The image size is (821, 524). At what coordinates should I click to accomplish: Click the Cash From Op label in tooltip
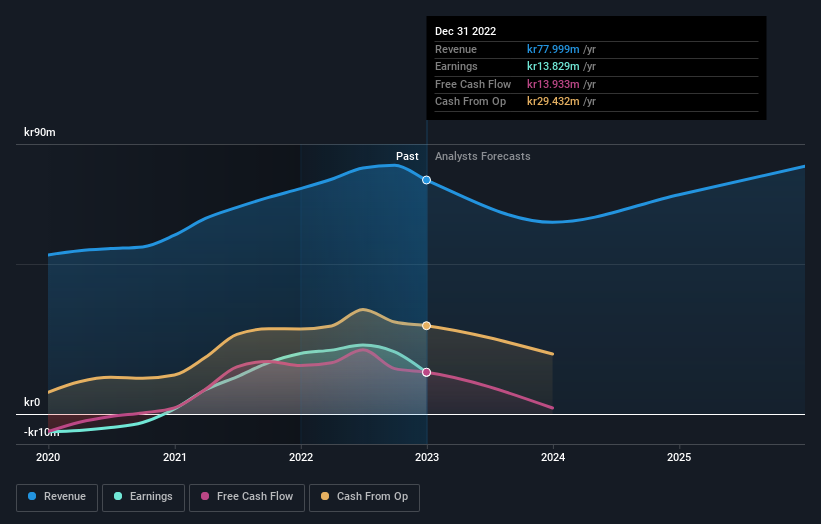tap(470, 102)
